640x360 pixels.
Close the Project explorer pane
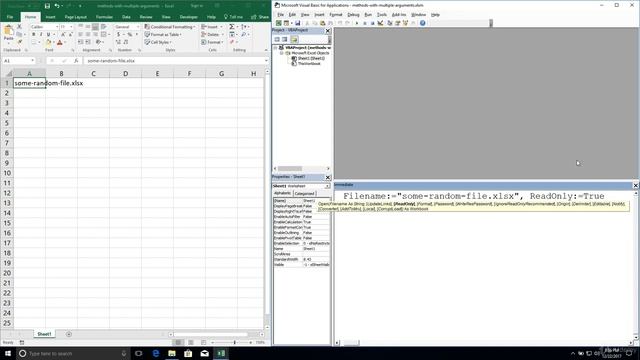point(328,31)
